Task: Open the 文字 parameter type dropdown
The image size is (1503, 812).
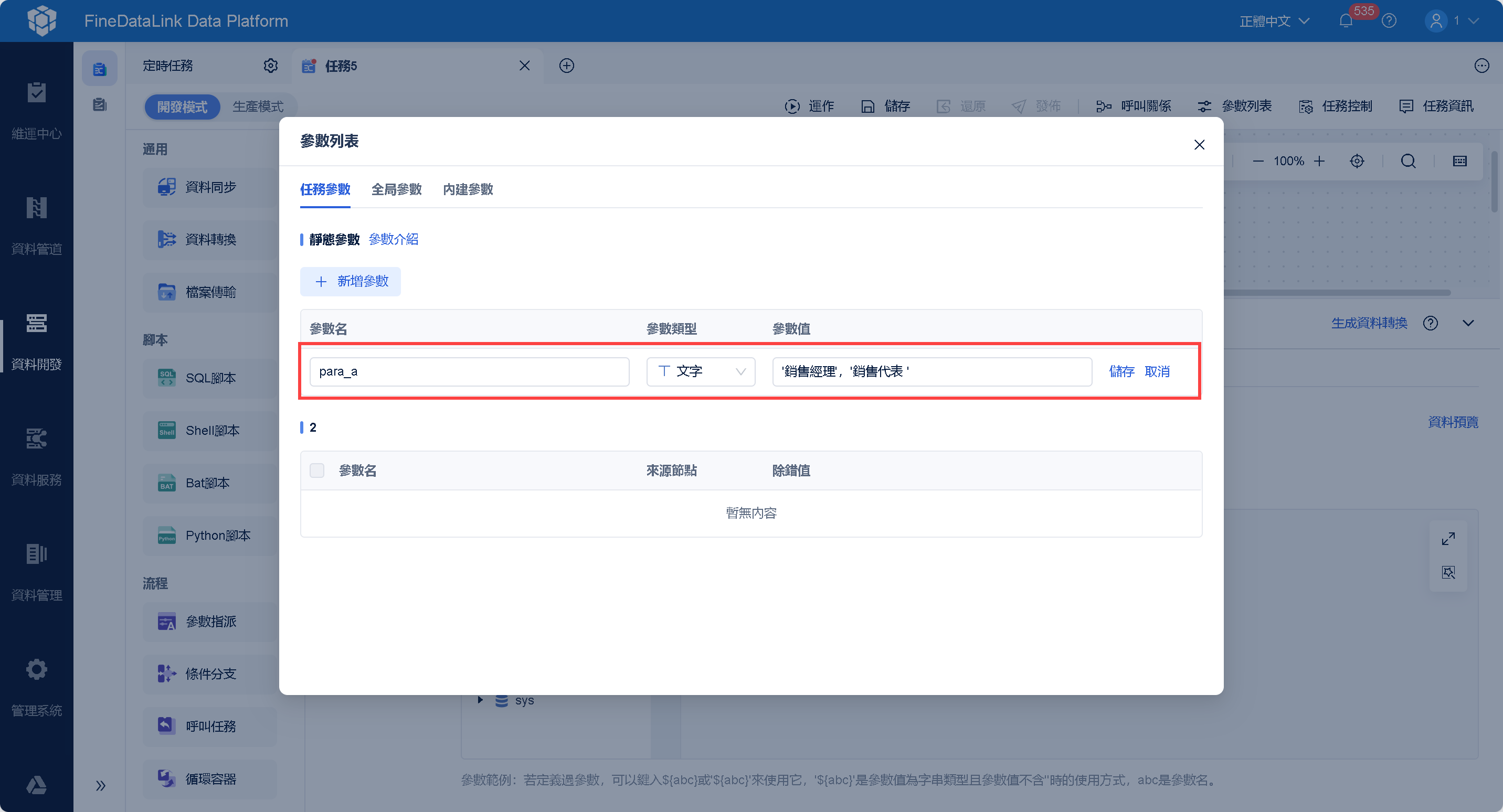Action: 700,371
